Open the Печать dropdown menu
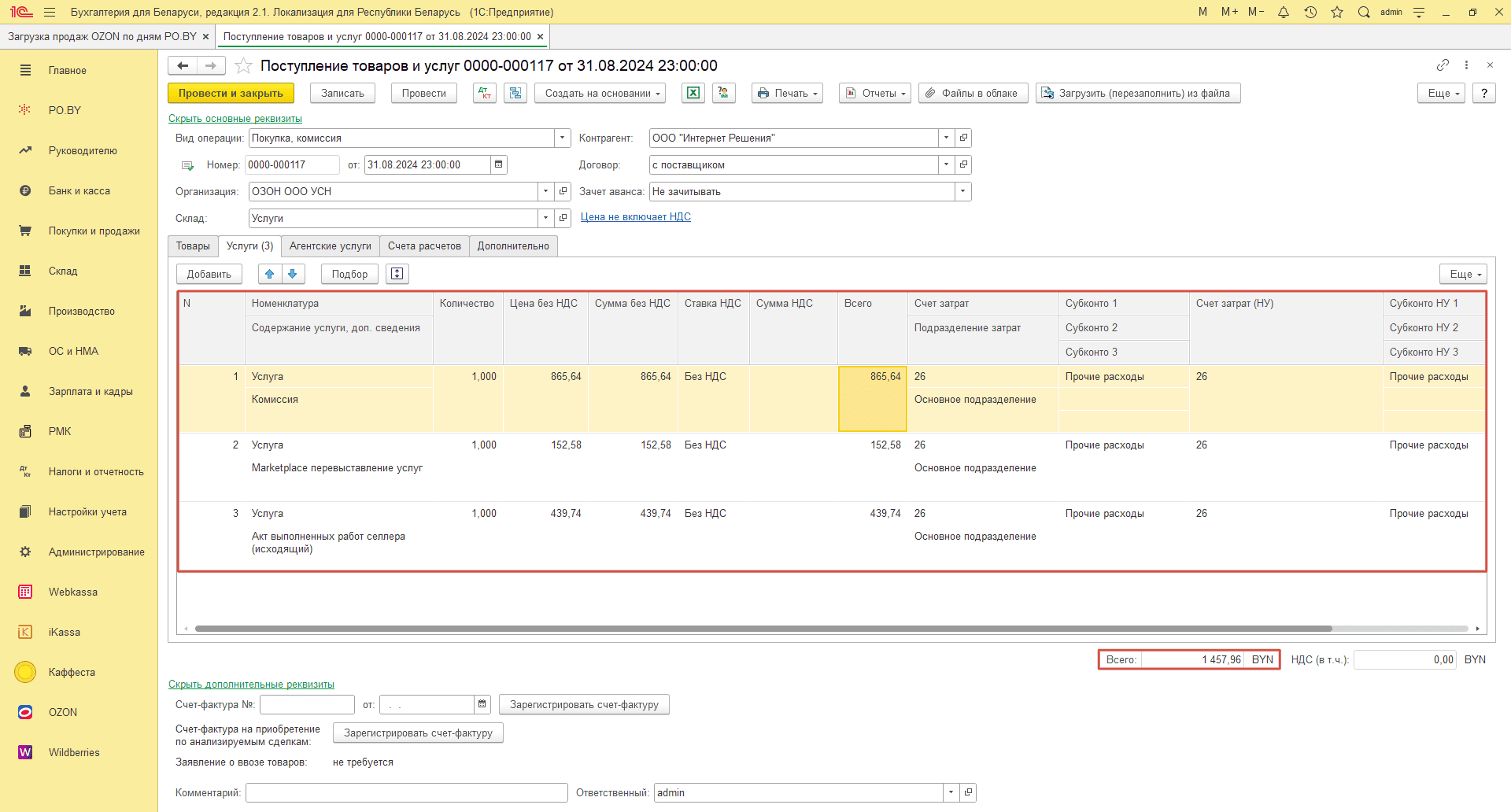 (x=787, y=93)
